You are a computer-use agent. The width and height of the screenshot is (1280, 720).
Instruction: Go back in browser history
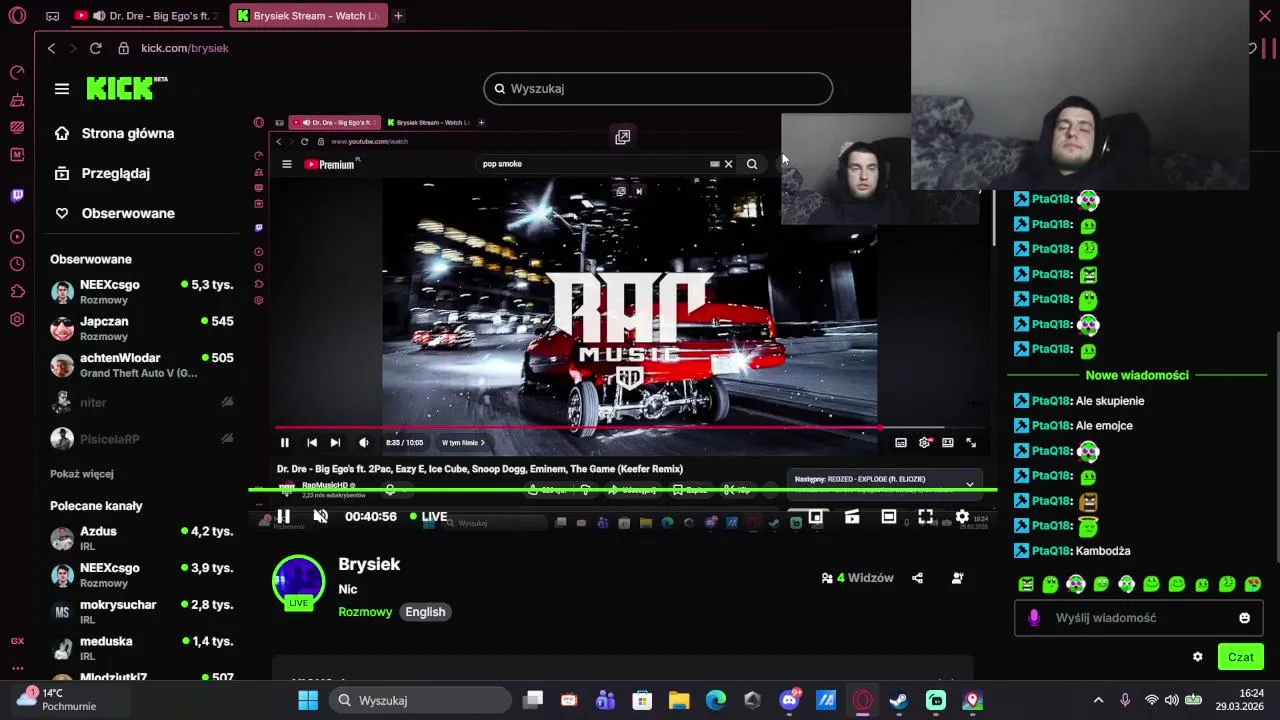click(x=52, y=48)
